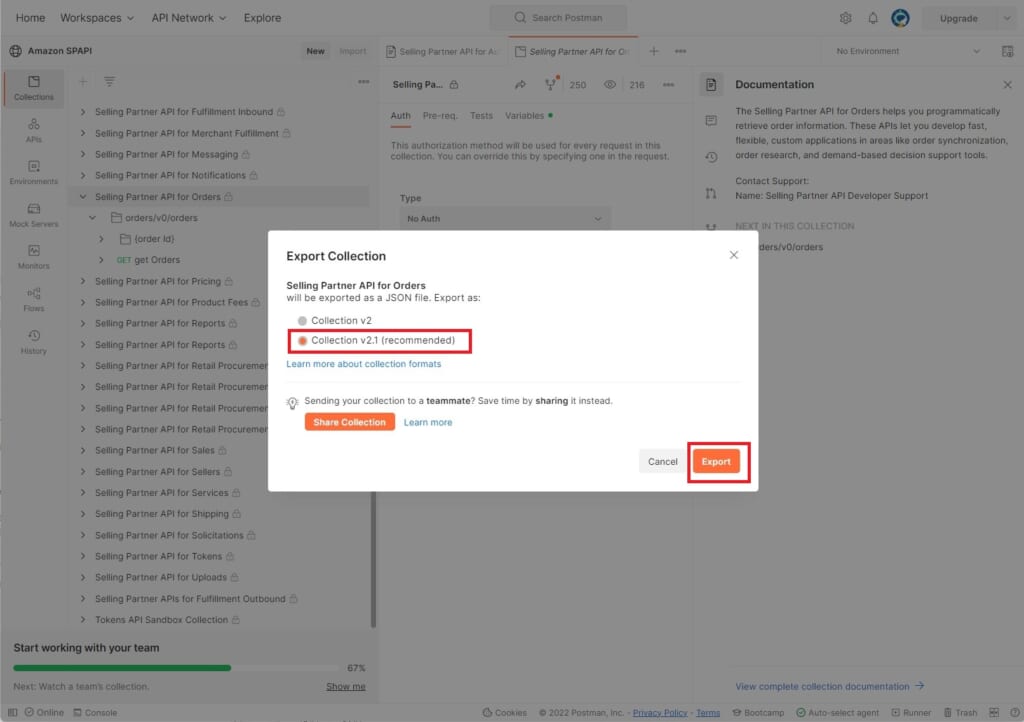The height and width of the screenshot is (722, 1024).
Task: Click Cancel in the Export Collection dialog
Action: pyautogui.click(x=662, y=462)
